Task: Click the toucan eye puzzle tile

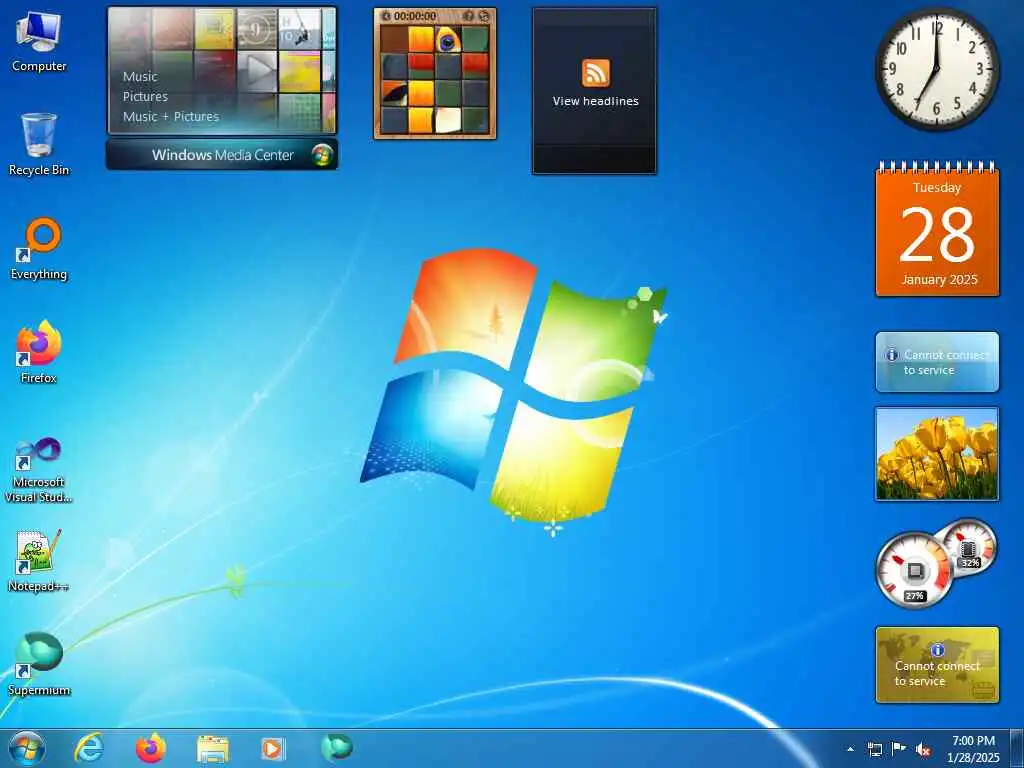Action: 447,40
